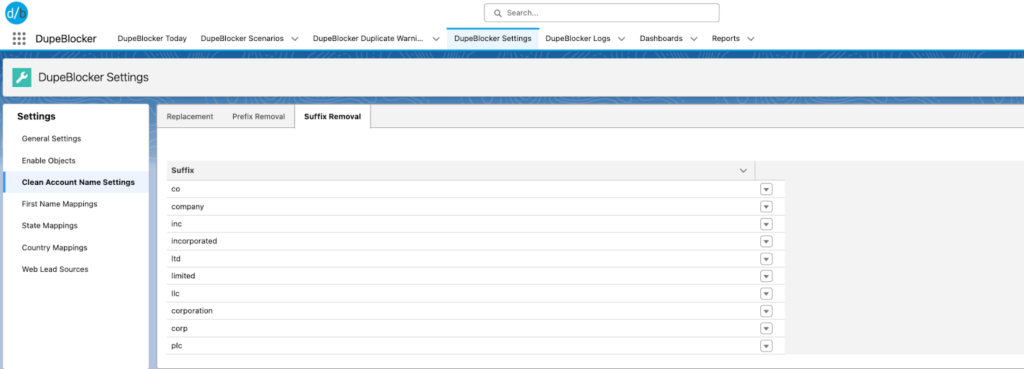Open row actions dropdown for corporation
1024x369 pixels.
(767, 311)
